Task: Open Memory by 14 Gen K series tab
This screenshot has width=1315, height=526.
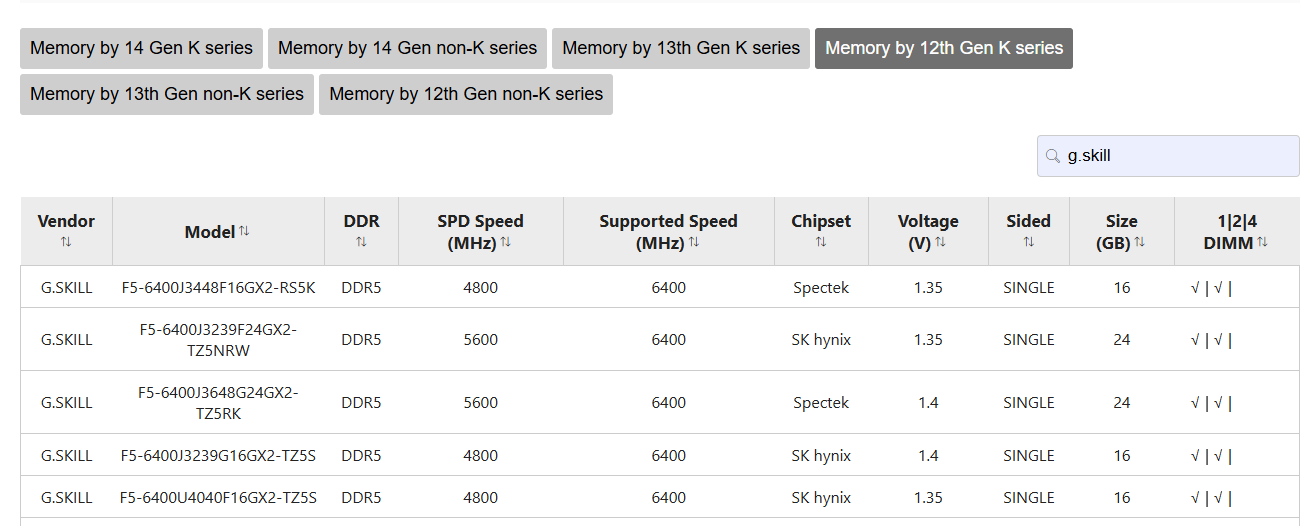Action: pyautogui.click(x=141, y=48)
